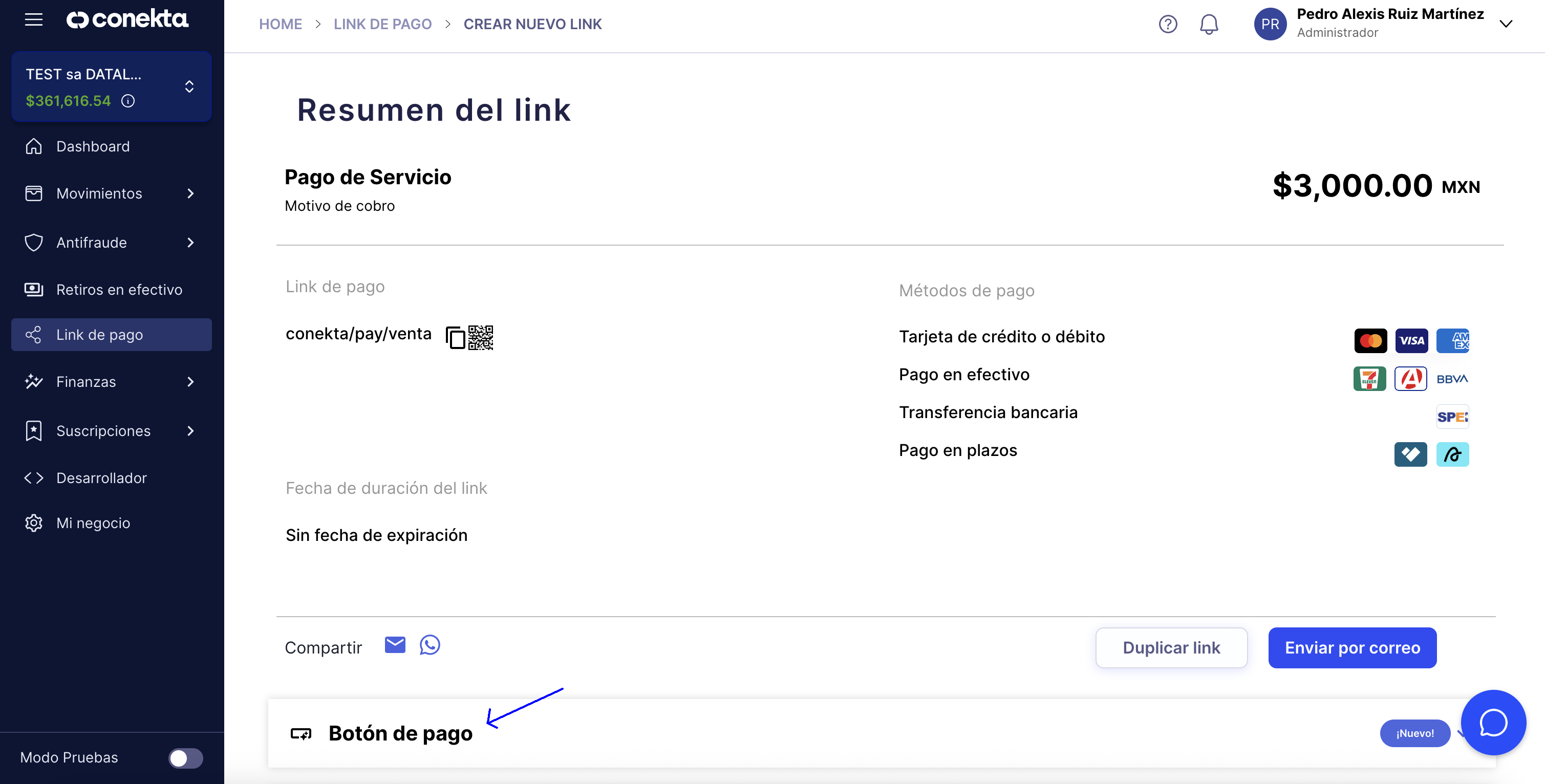Open the hamburger menu icon

point(34,20)
